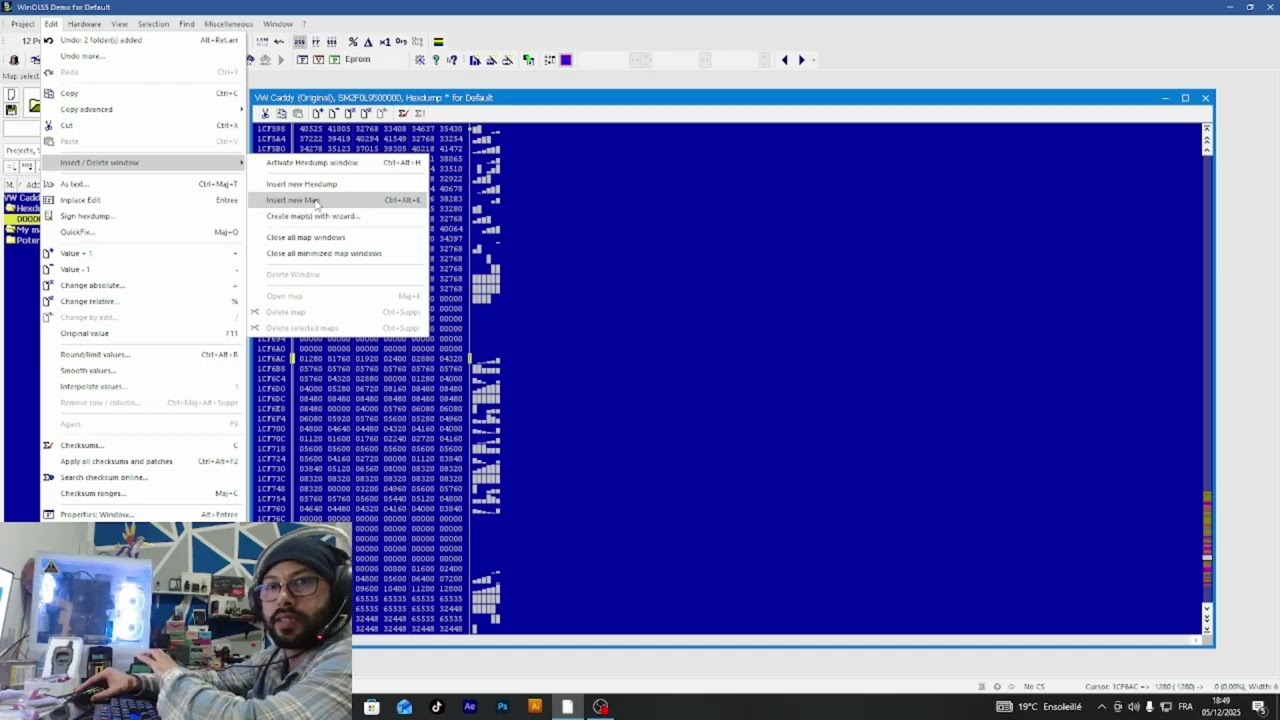Open the Edit menu in menu bar
This screenshot has height=720, width=1280.
51,24
